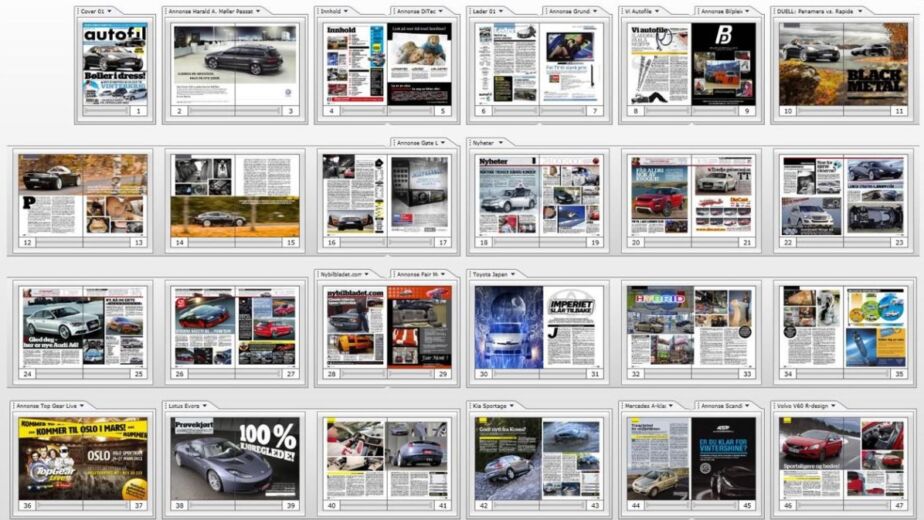Image resolution: width=924 pixels, height=520 pixels.
Task: Select the Annonse Top Gear Live tab
Action: pos(50,406)
